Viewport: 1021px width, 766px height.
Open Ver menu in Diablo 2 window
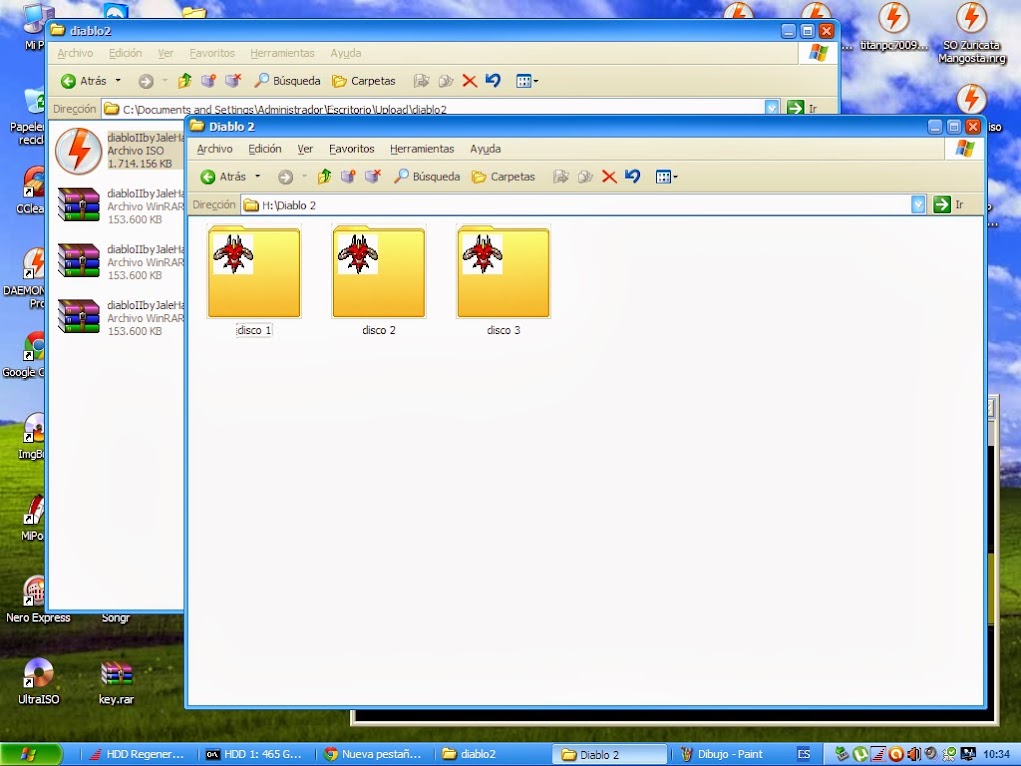[305, 149]
